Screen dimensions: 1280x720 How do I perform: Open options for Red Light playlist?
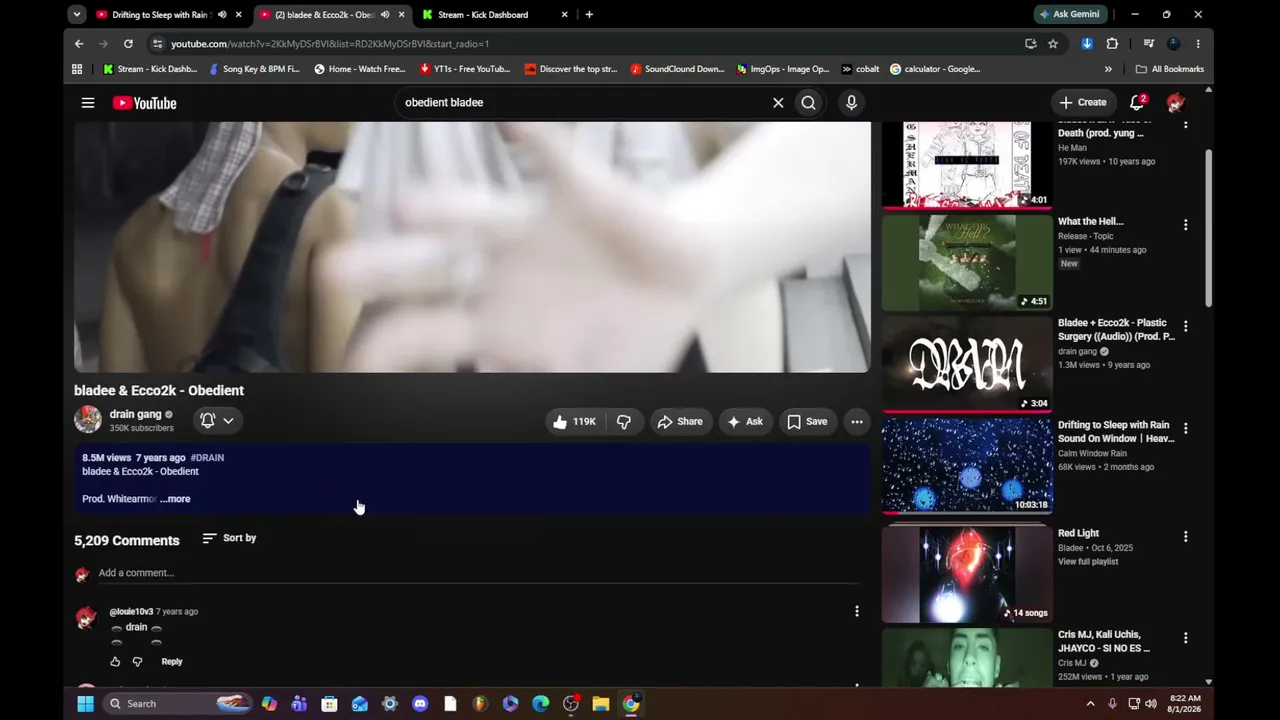point(1186,536)
